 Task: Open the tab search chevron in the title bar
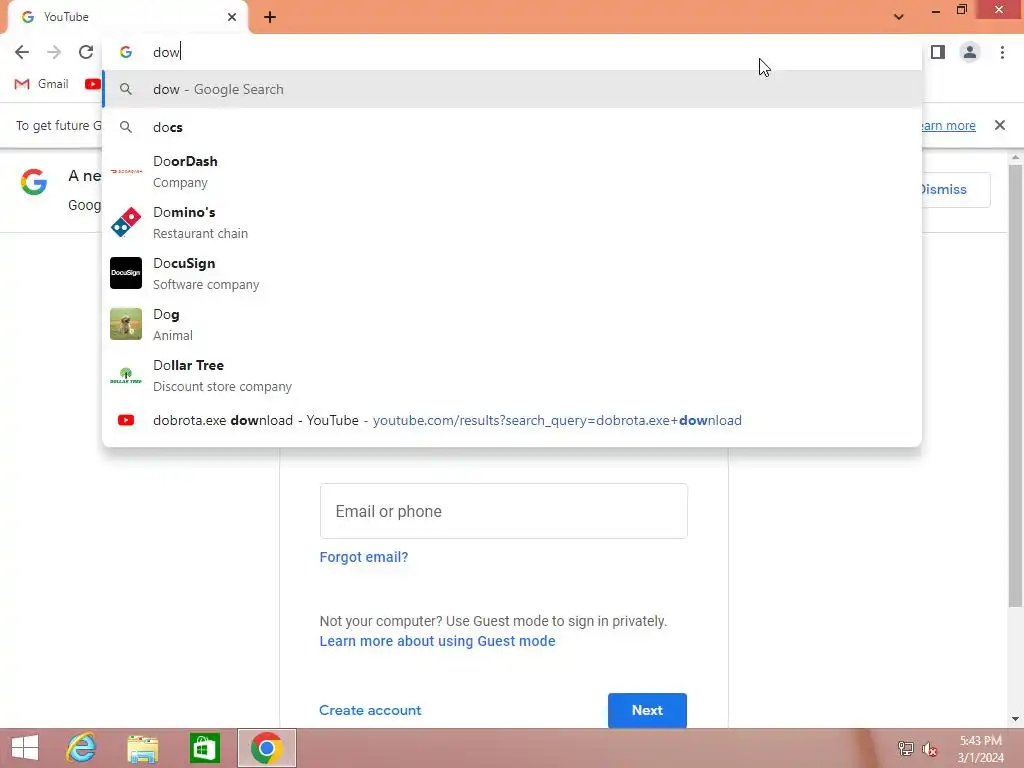point(899,17)
